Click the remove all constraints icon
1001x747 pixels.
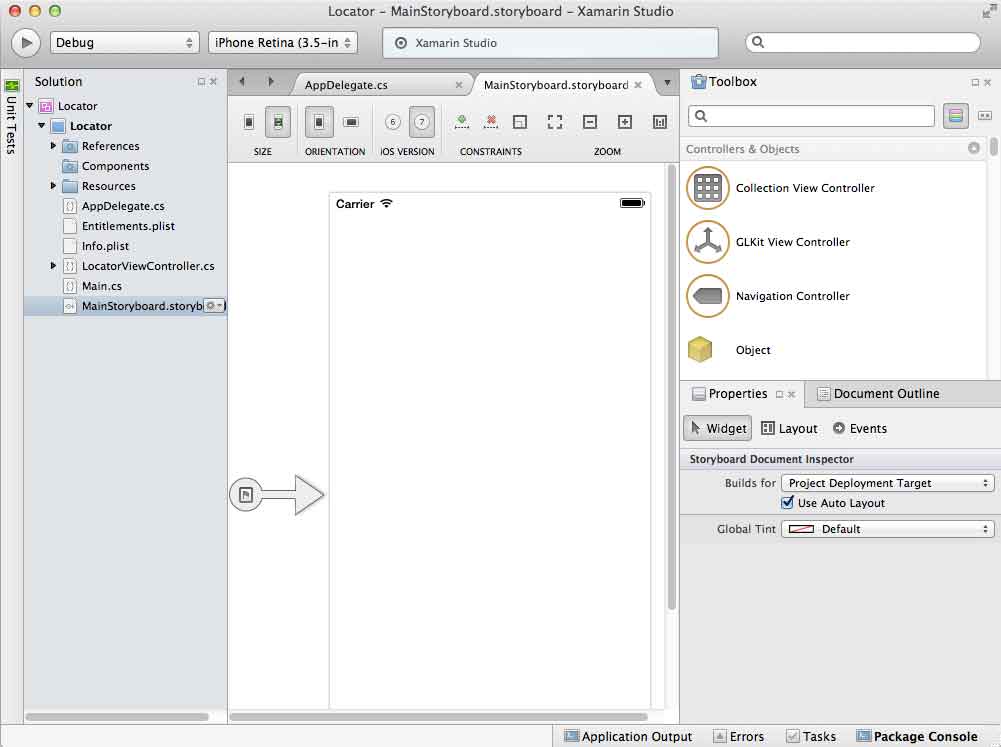click(x=490, y=121)
